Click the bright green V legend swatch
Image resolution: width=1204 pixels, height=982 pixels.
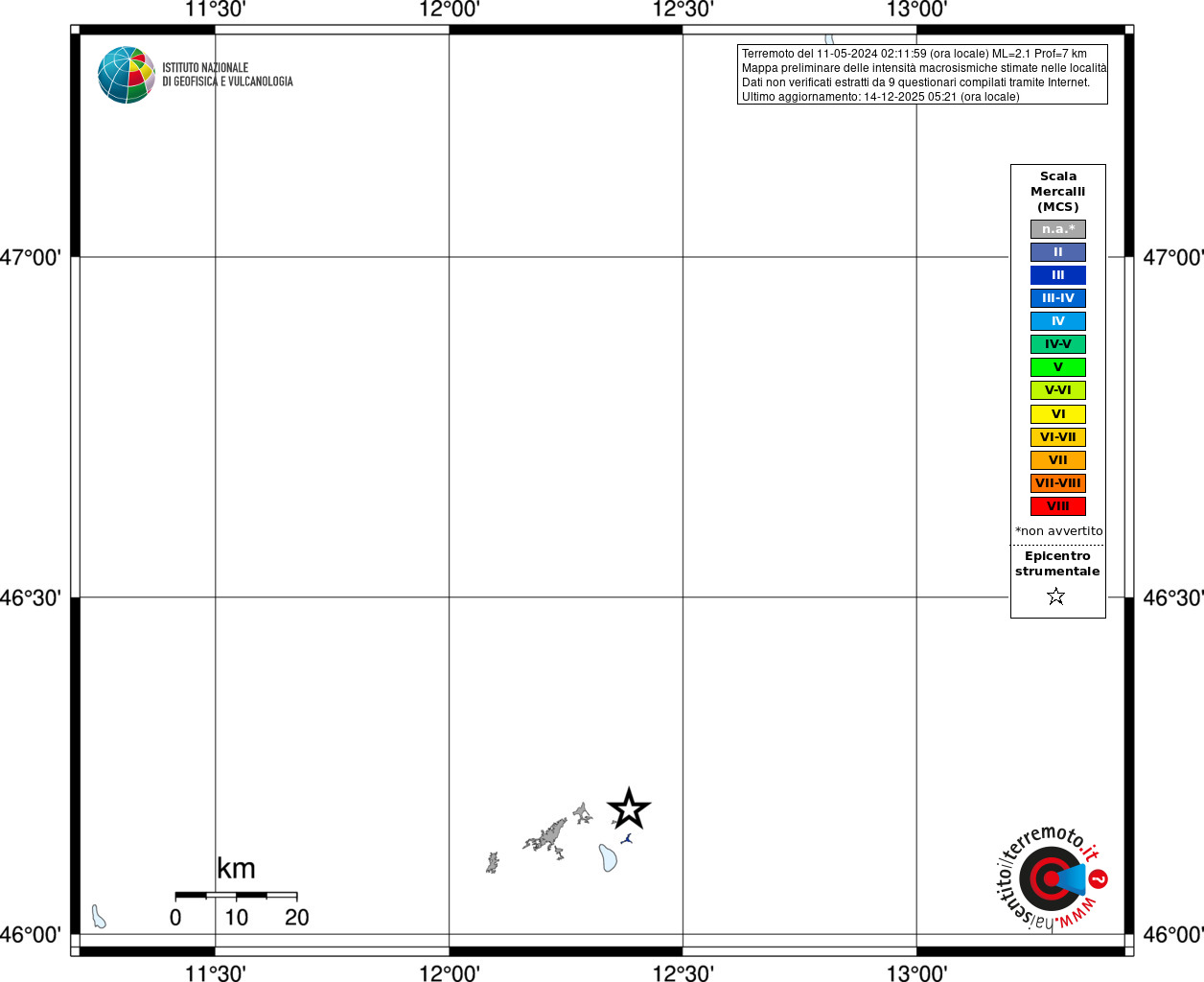1058,367
